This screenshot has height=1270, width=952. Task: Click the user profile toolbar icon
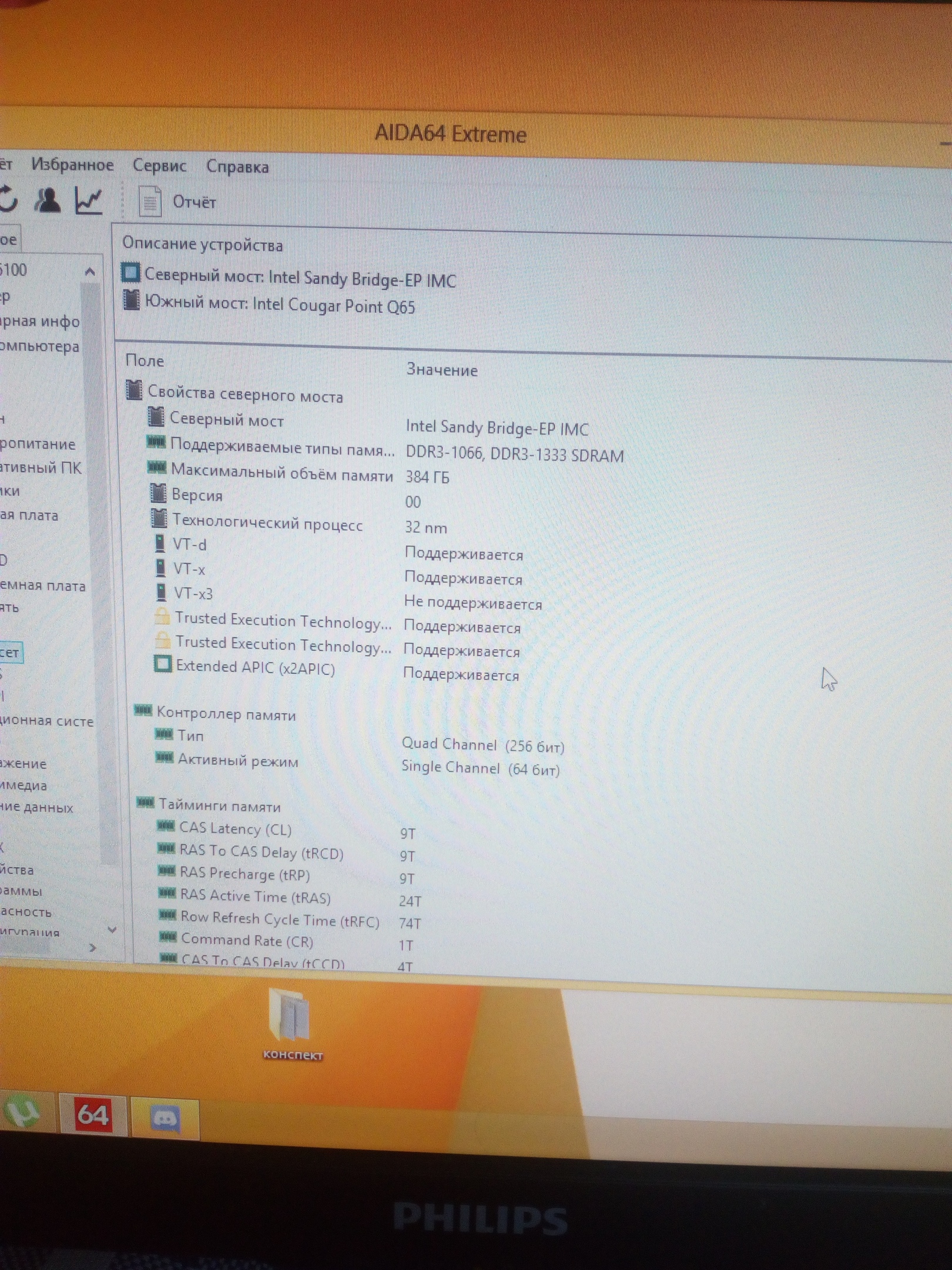pyautogui.click(x=47, y=199)
